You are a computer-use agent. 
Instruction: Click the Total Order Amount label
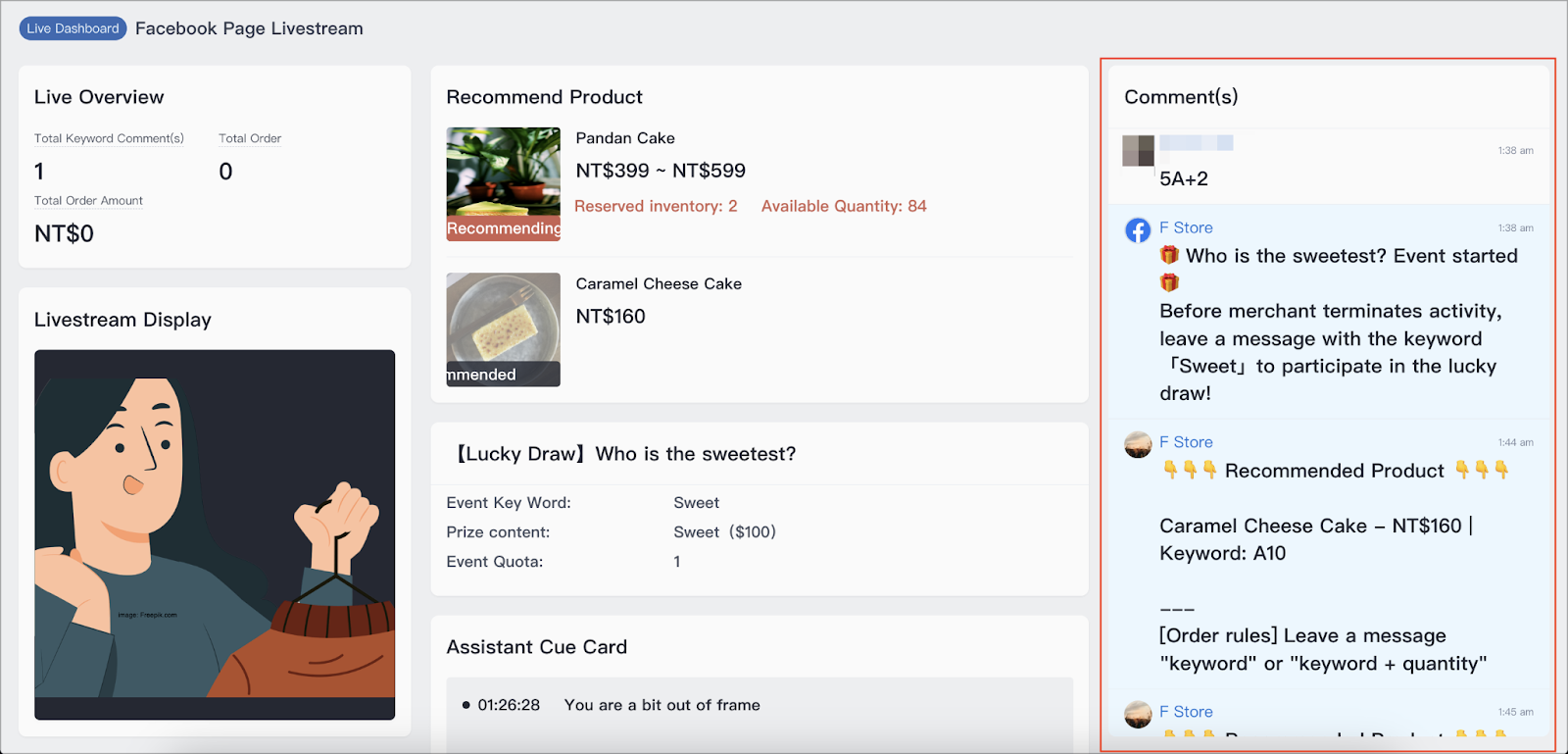click(x=88, y=201)
